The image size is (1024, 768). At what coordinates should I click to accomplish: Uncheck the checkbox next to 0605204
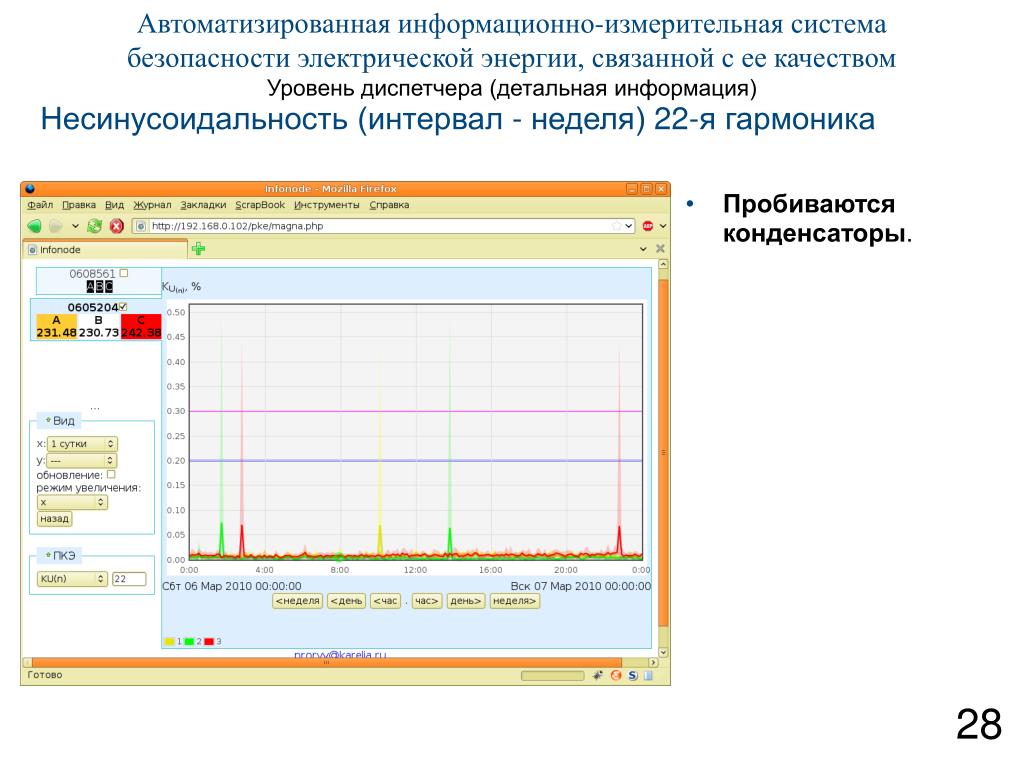pyautogui.click(x=123, y=306)
